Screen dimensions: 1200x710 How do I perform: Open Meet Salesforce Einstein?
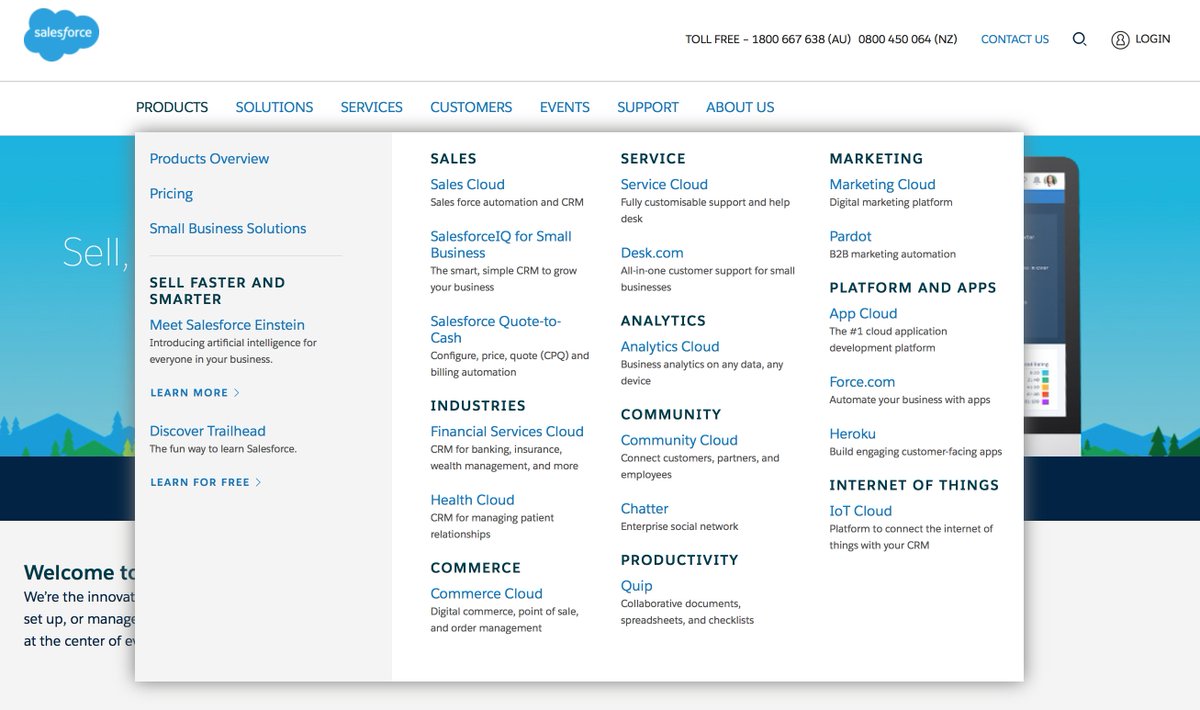tap(227, 325)
